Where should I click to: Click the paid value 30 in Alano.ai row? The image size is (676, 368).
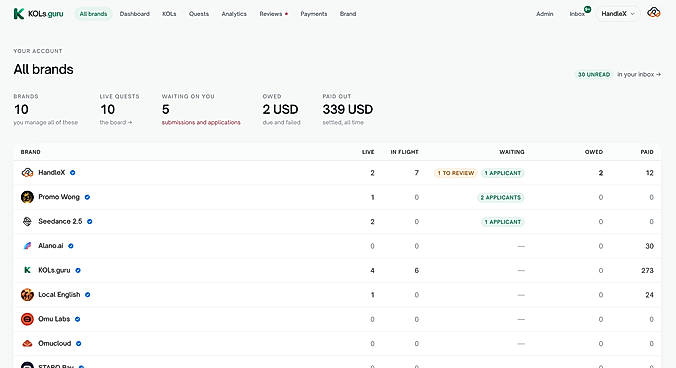(x=650, y=246)
